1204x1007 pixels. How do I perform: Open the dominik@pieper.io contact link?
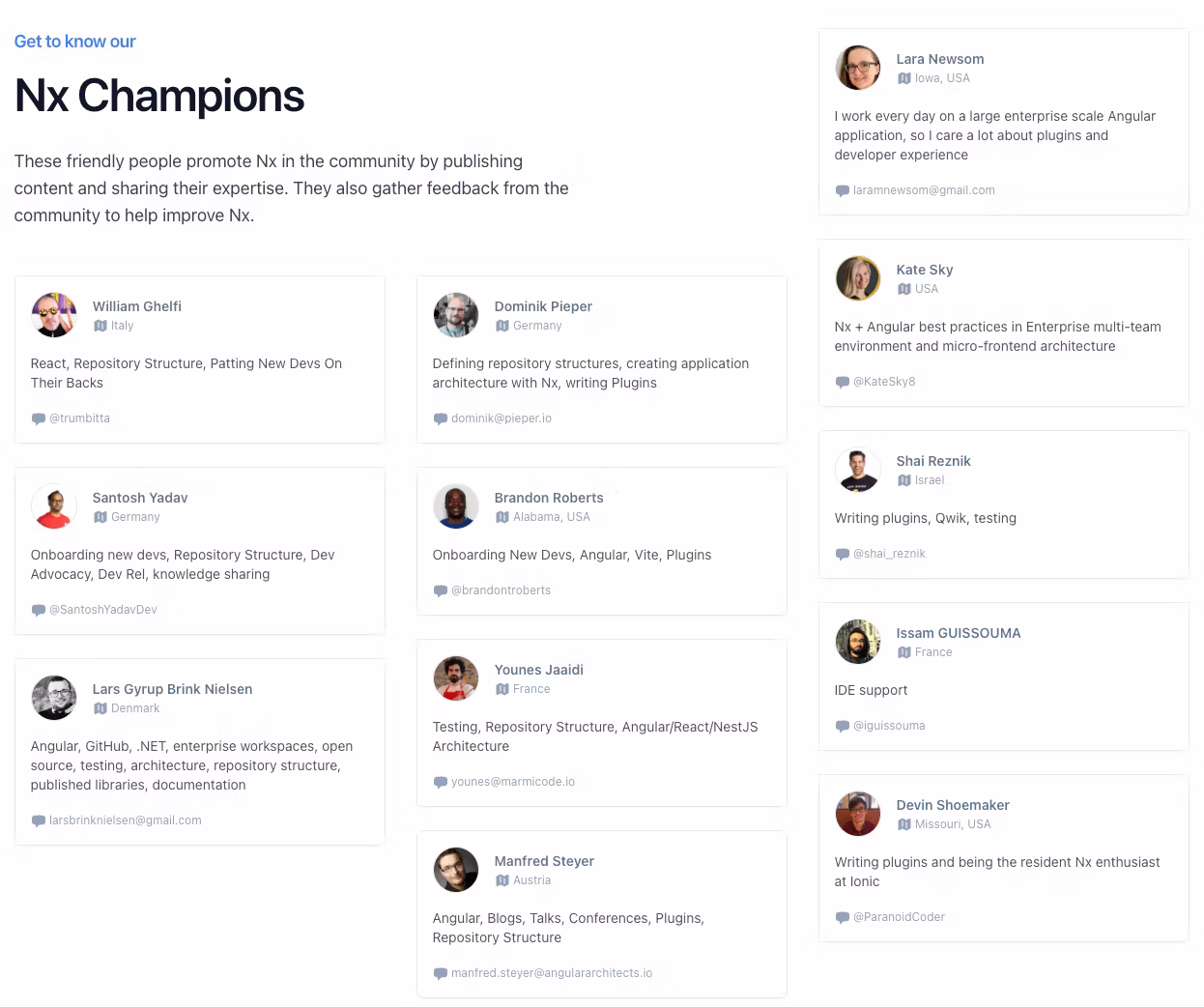coord(502,418)
